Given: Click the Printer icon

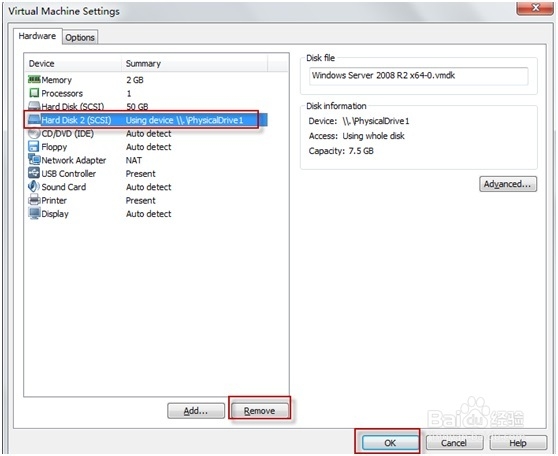Looking at the screenshot, I should tap(34, 200).
